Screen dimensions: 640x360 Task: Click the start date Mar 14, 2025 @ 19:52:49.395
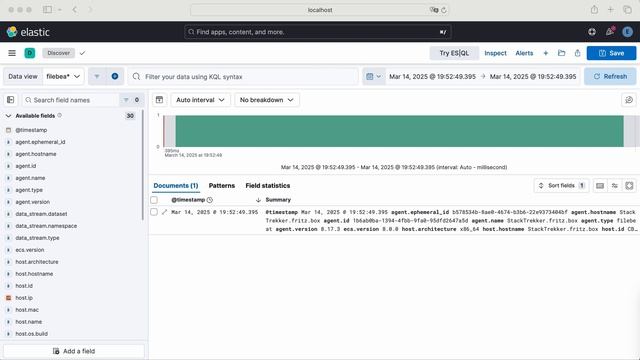tap(432, 76)
